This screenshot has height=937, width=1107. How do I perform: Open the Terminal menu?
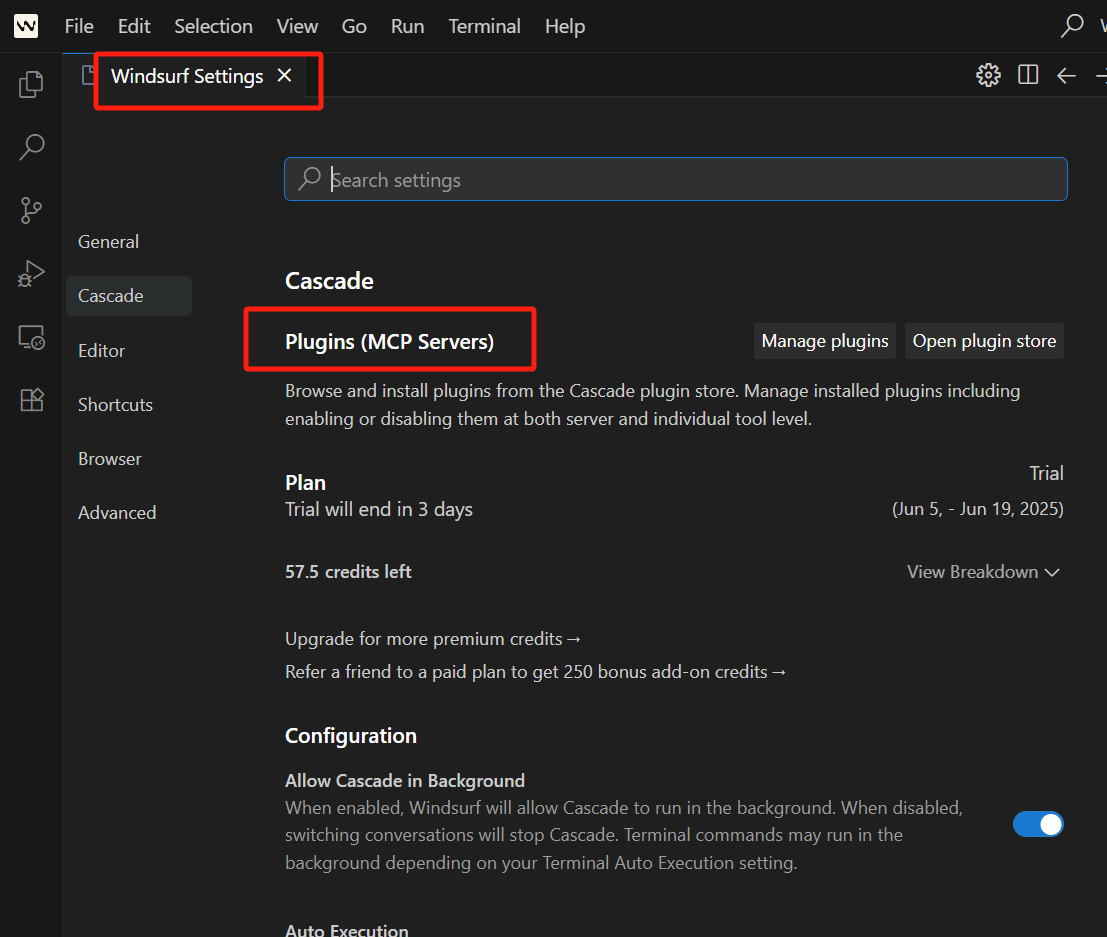click(484, 26)
